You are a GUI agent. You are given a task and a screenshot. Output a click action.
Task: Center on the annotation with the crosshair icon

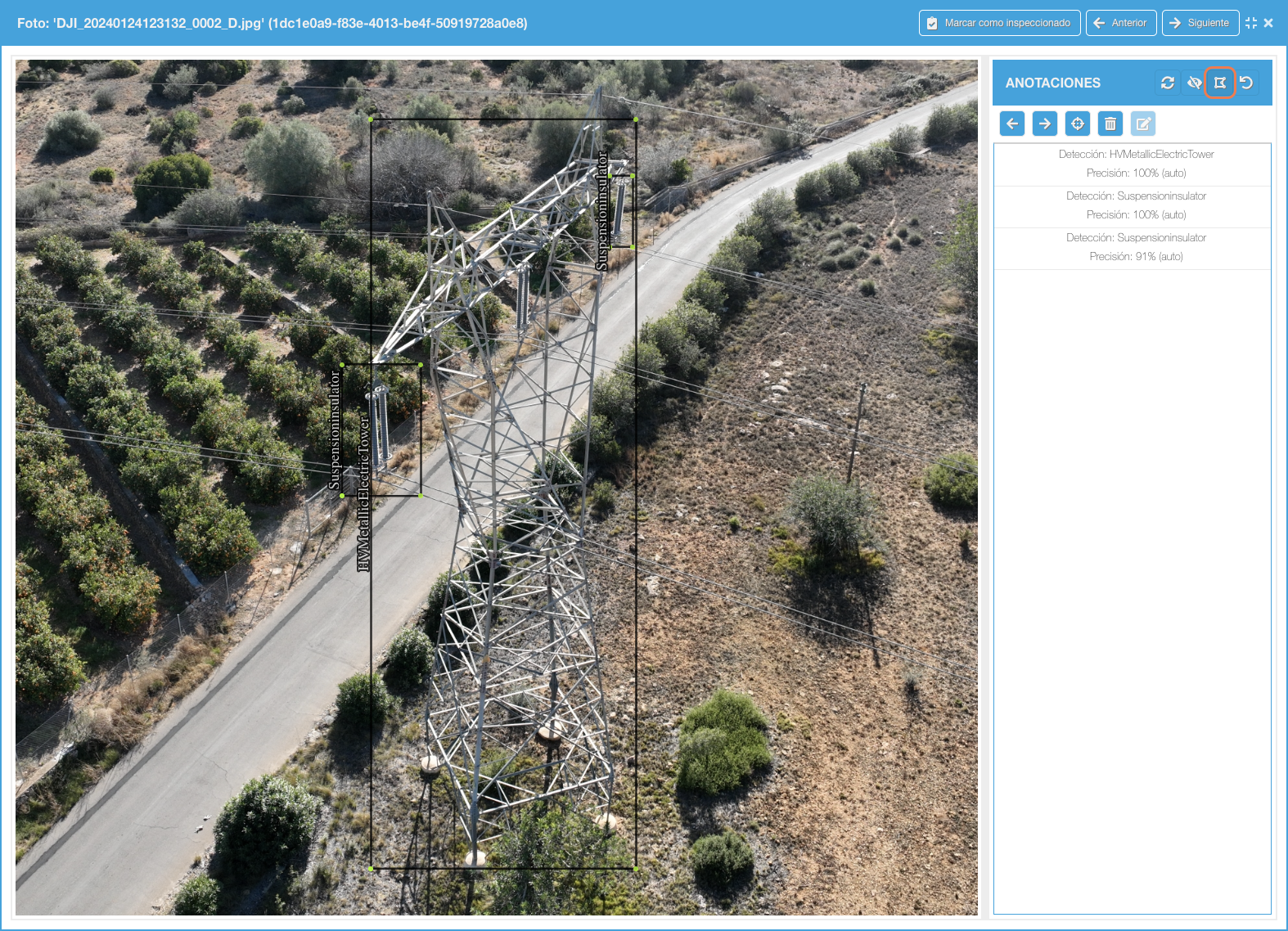point(1078,124)
